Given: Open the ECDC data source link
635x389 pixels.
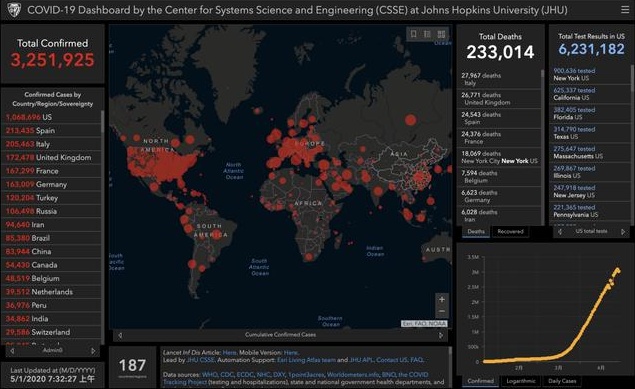Looking at the screenshot, I should (x=245, y=375).
